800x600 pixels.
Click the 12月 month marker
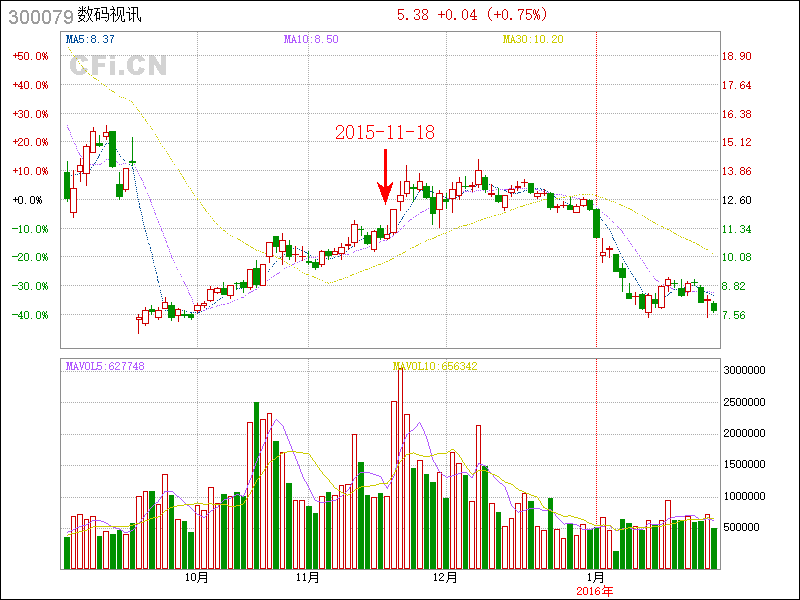click(x=445, y=577)
